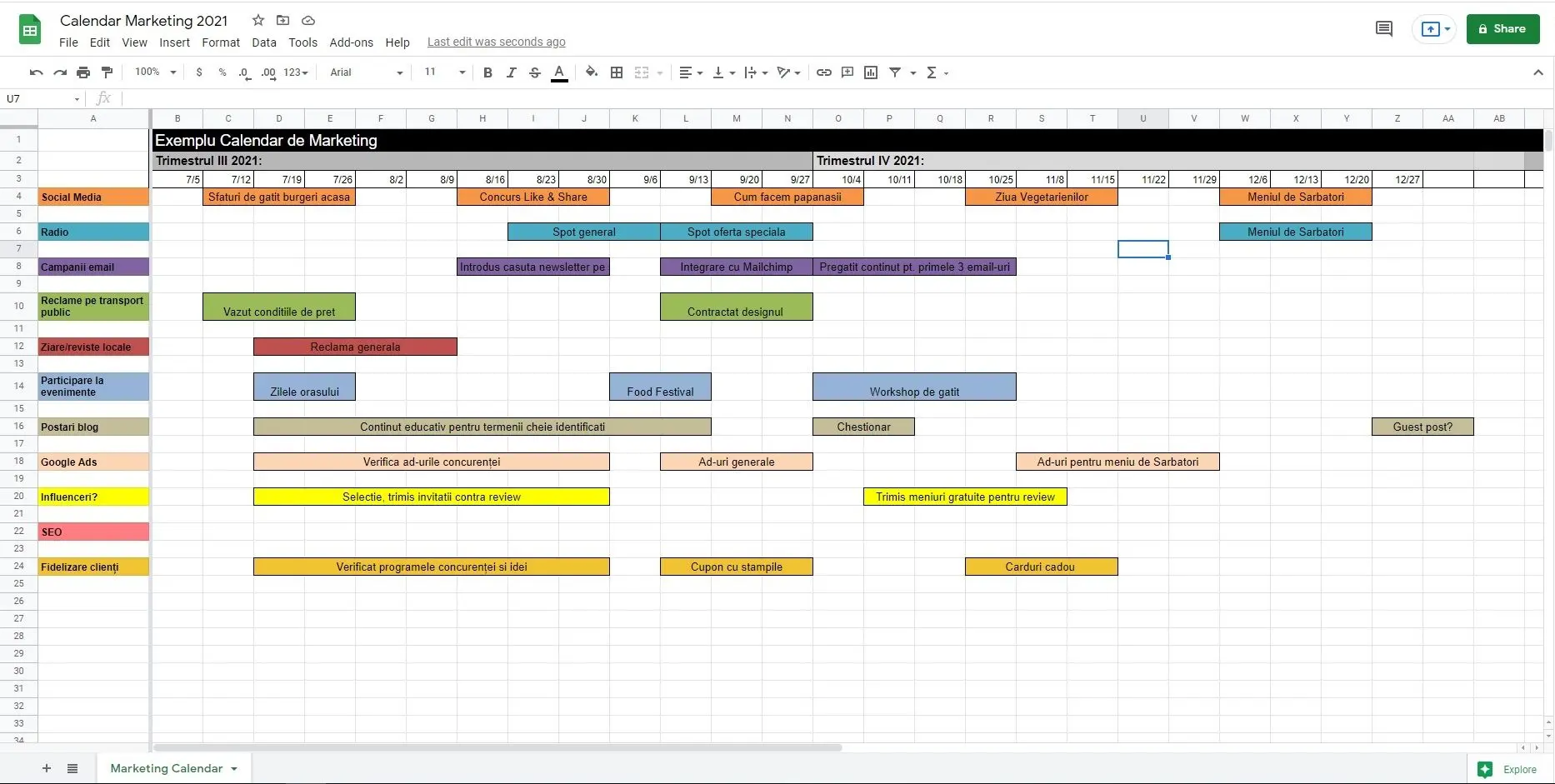Viewport: 1555px width, 784px height.
Task: Click inside the formula bar
Action: [x=333, y=98]
